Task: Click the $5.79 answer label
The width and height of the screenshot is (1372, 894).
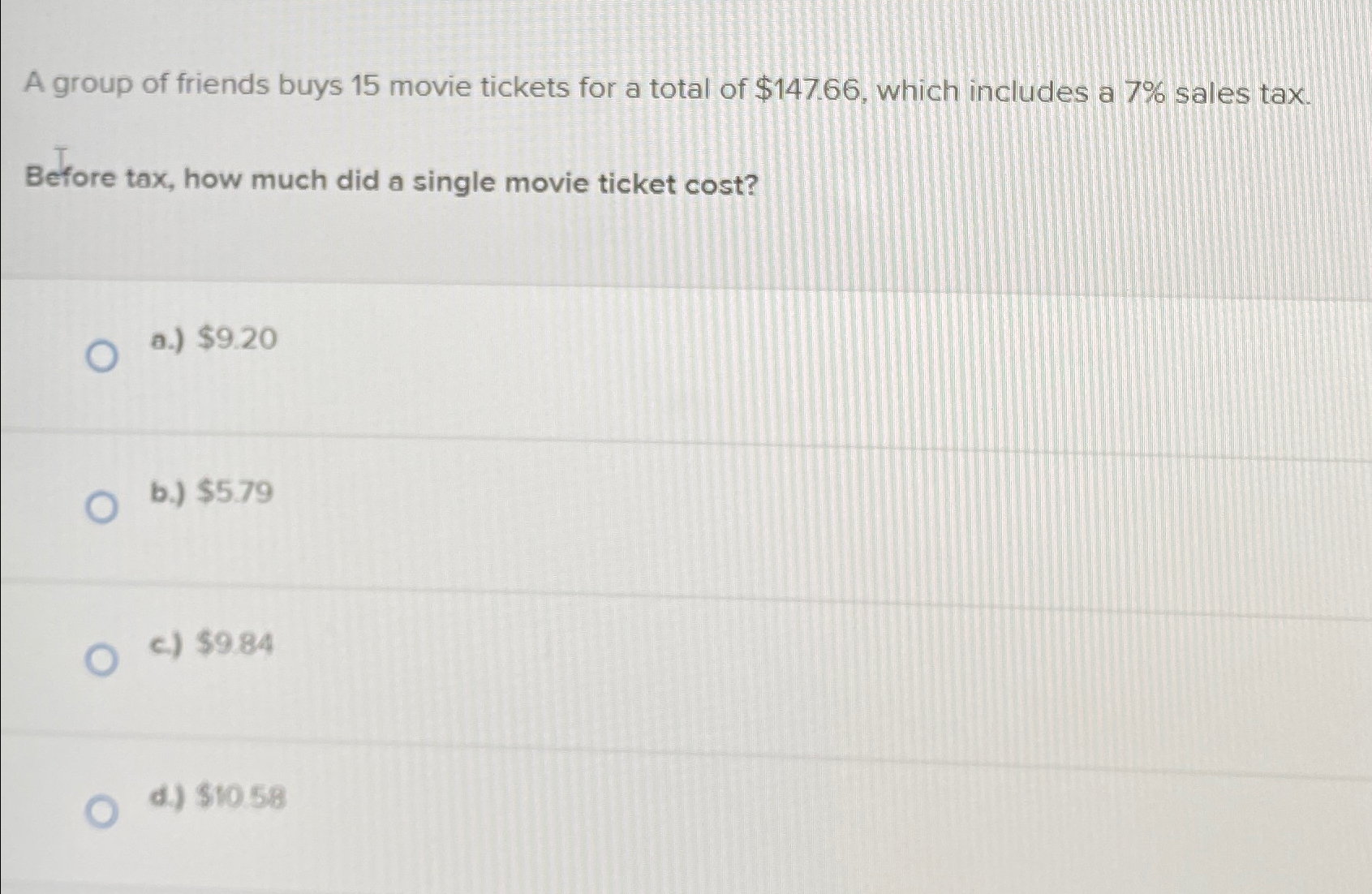Action: pyautogui.click(x=235, y=492)
